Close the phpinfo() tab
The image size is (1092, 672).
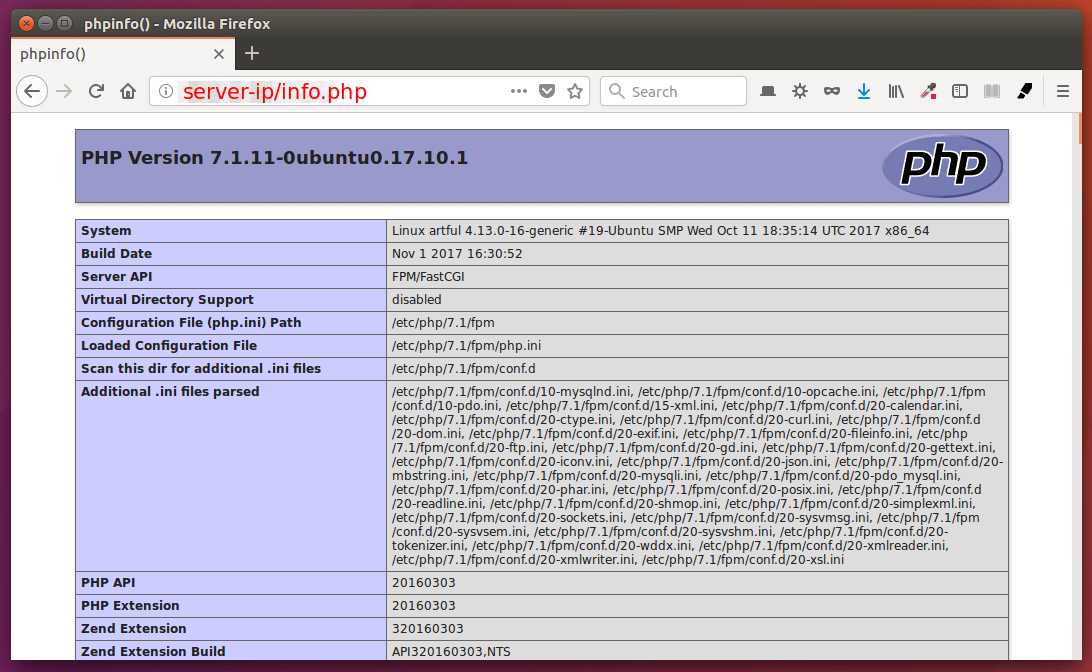tap(219, 54)
